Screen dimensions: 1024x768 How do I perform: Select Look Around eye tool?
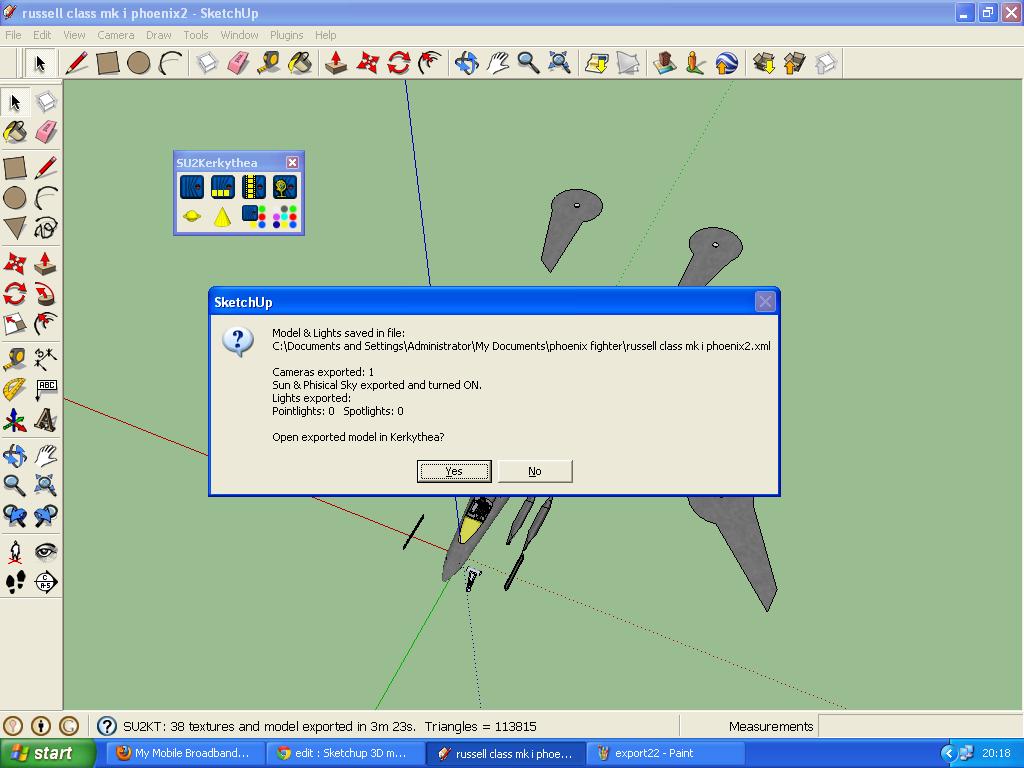pyautogui.click(x=46, y=552)
